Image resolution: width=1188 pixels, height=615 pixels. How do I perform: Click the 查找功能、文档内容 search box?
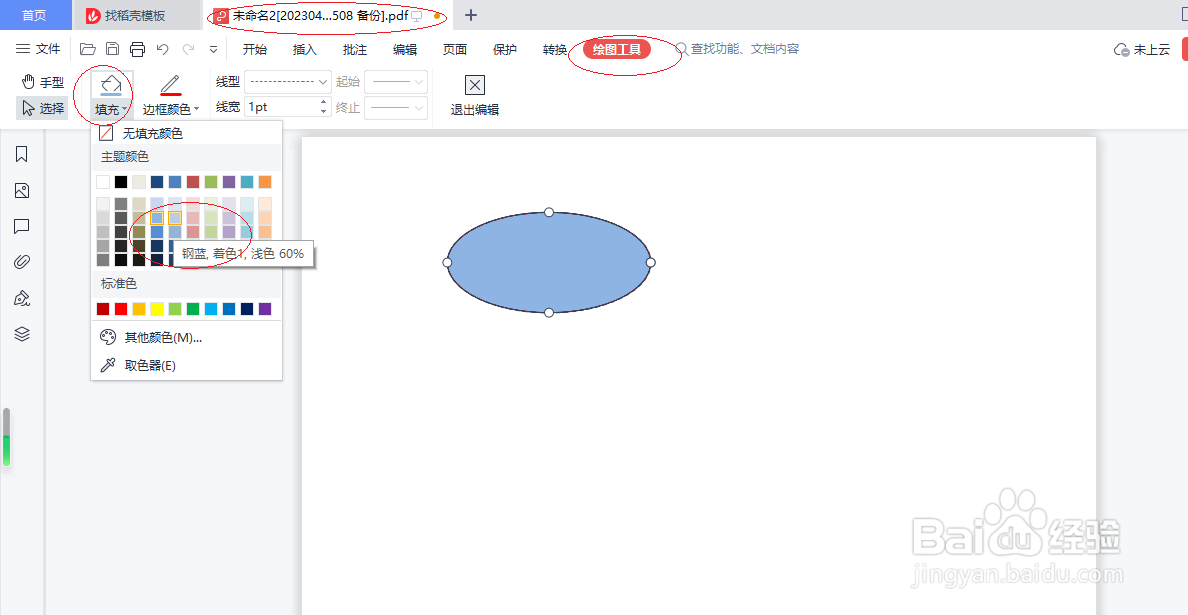click(x=737, y=49)
